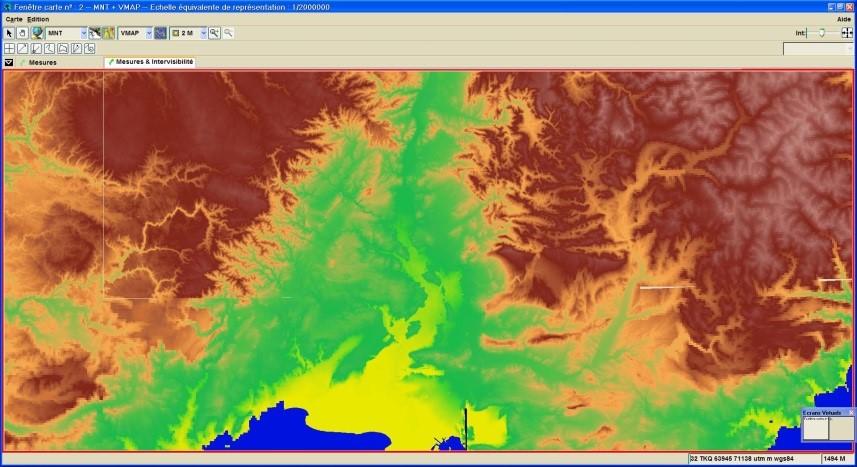Click the globe map icon
This screenshot has width=857, height=467.
(37, 33)
